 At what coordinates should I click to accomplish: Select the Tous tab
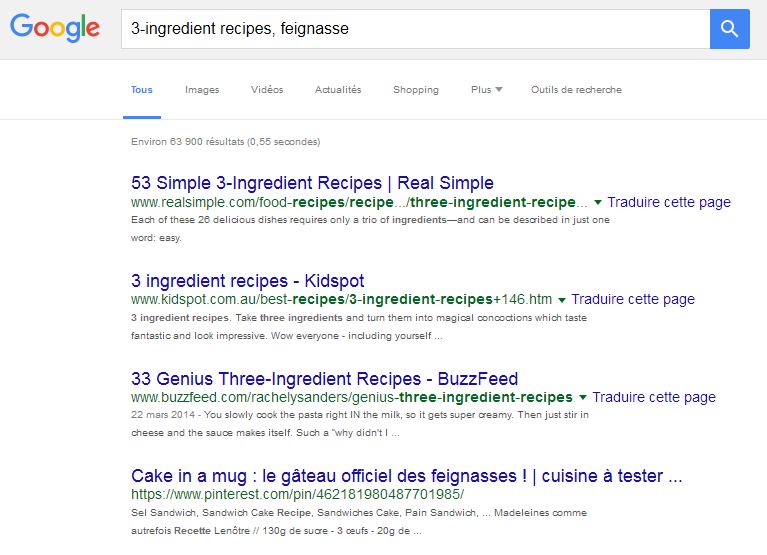(142, 90)
